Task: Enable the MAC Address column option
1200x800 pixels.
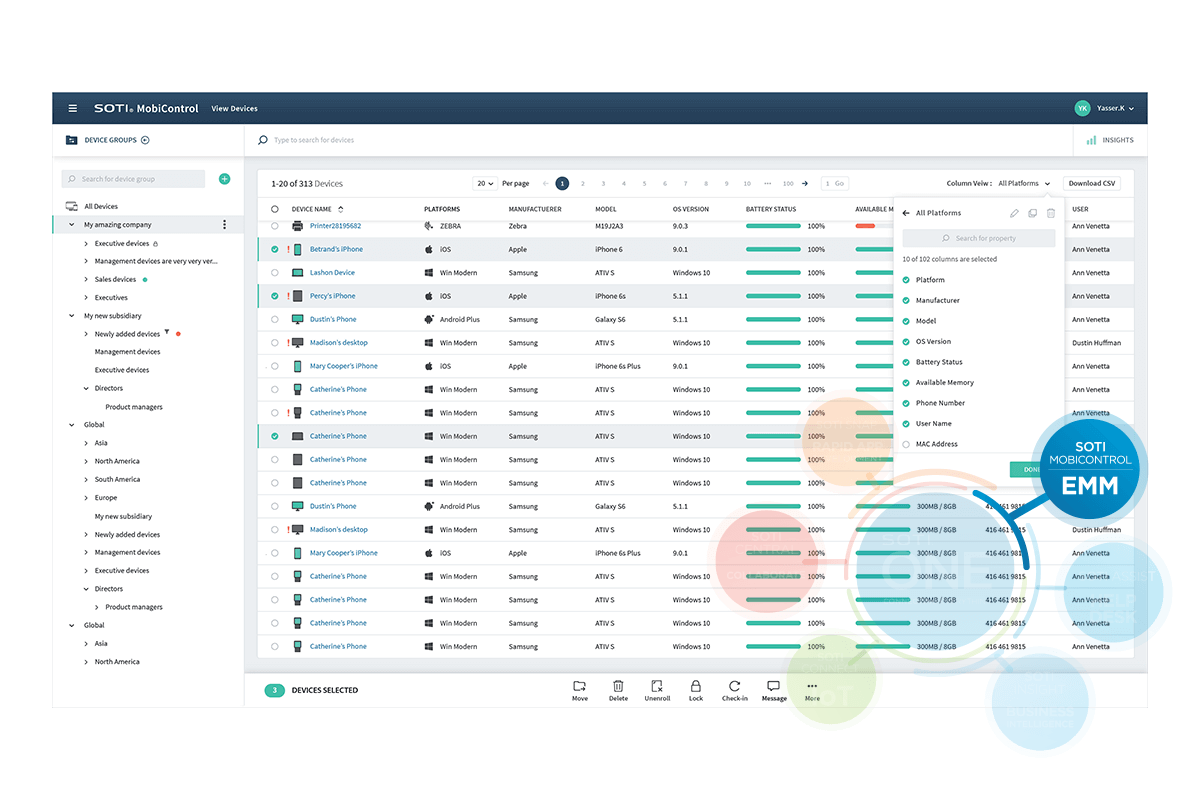Action: point(906,444)
